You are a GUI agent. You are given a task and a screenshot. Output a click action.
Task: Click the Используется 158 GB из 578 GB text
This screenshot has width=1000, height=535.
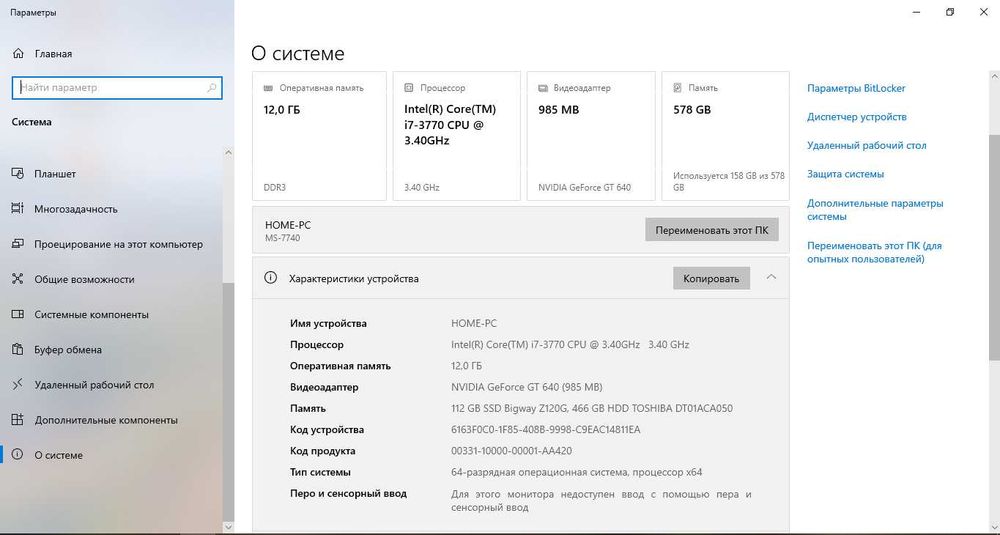729,181
